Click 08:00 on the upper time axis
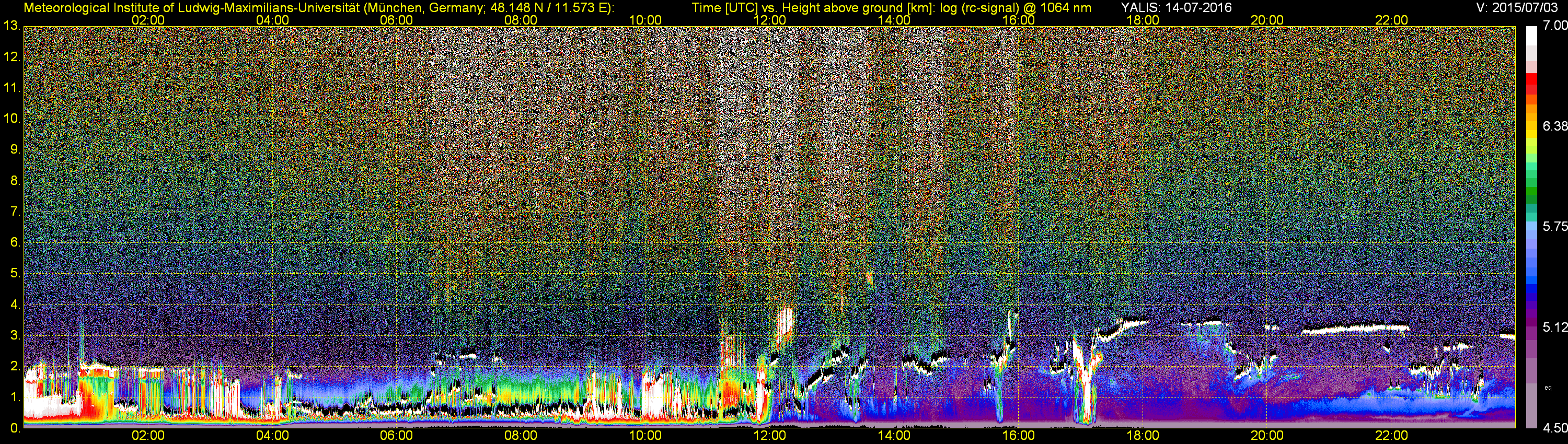The width and height of the screenshot is (1568, 444). (521, 20)
